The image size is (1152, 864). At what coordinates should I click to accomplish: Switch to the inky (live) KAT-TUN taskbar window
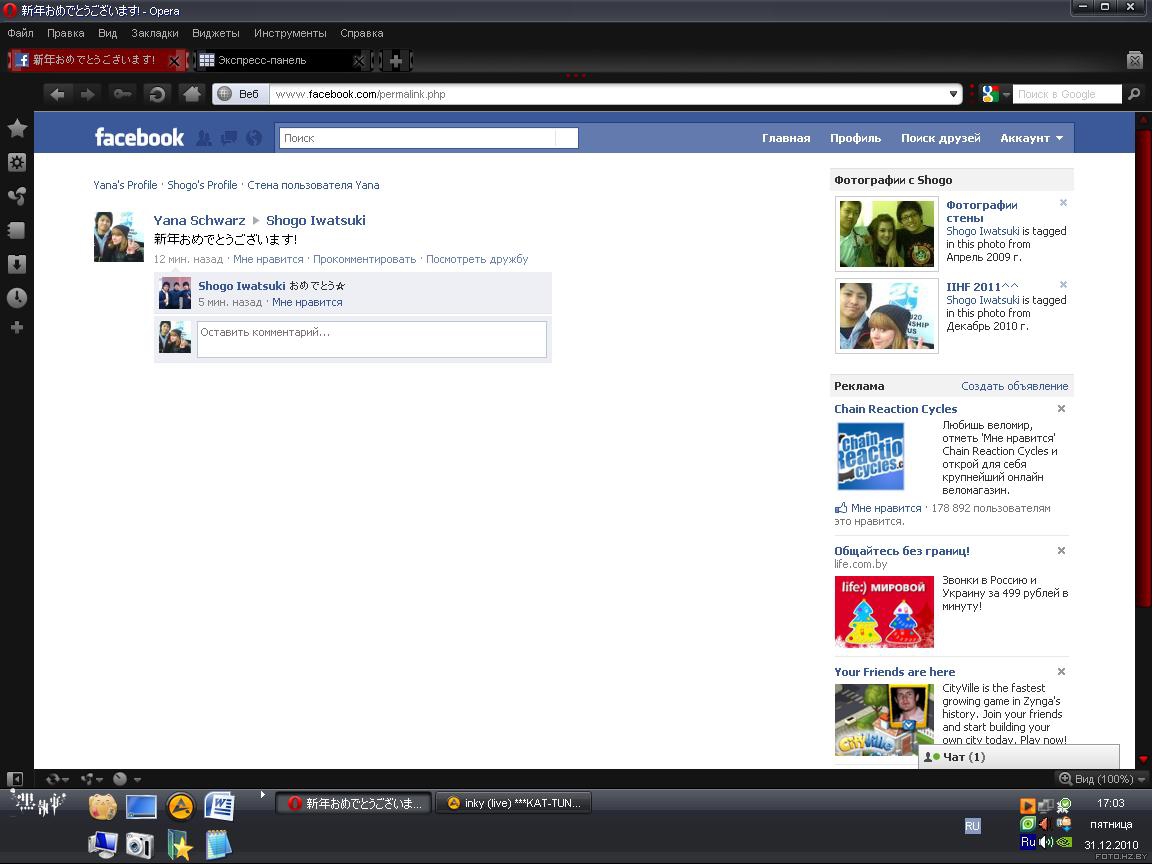click(x=514, y=803)
